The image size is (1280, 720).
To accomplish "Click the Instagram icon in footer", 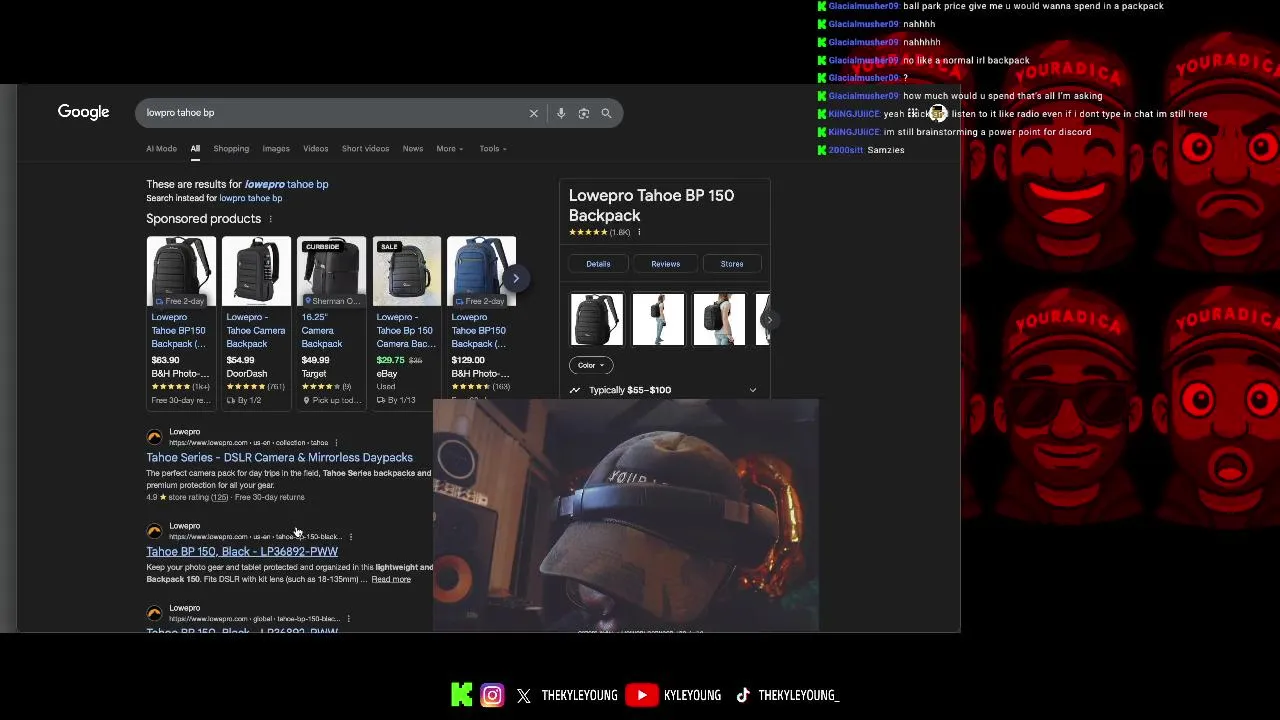I will 492,695.
